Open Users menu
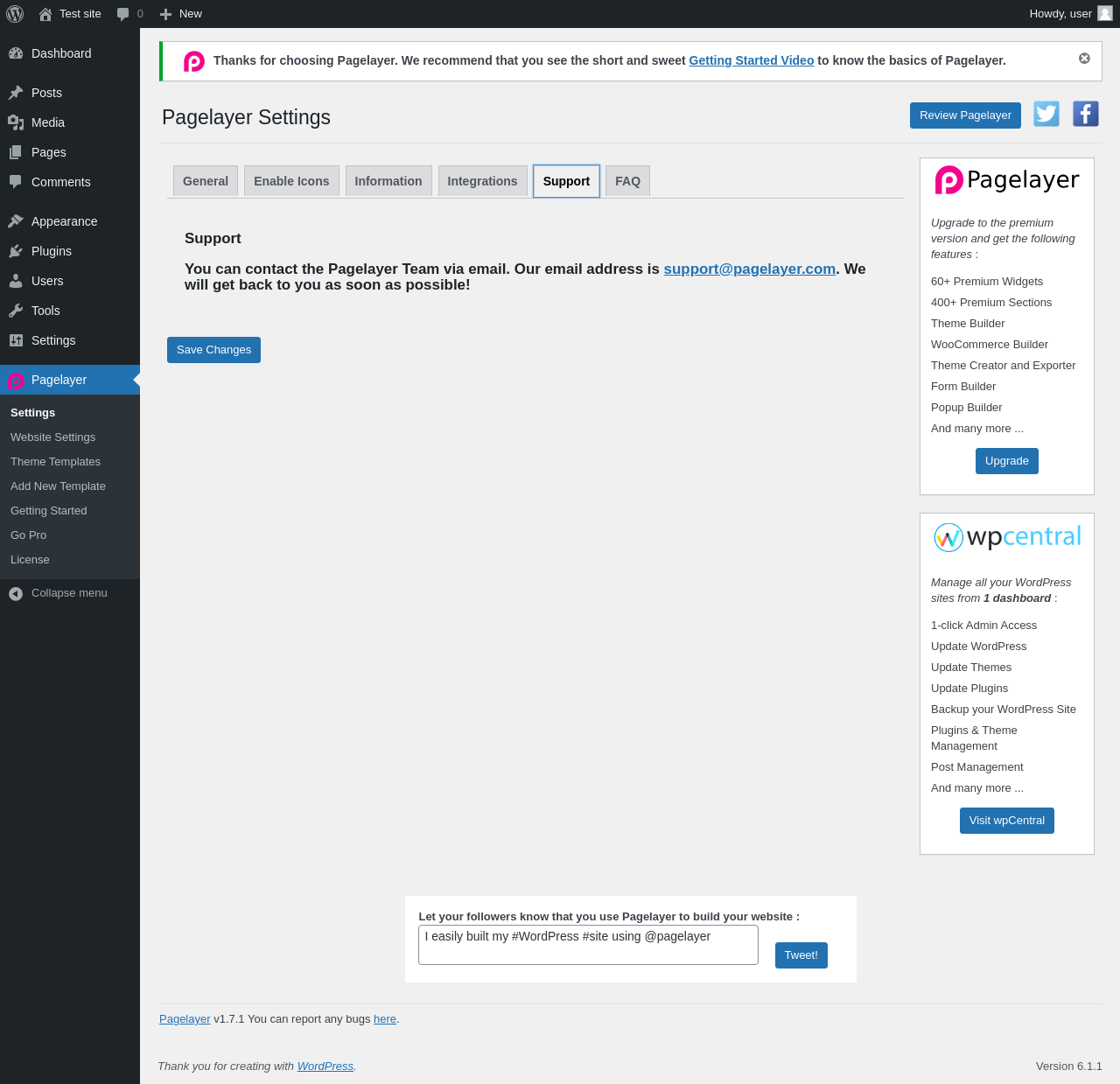This screenshot has height=1084, width=1120. 70,281
